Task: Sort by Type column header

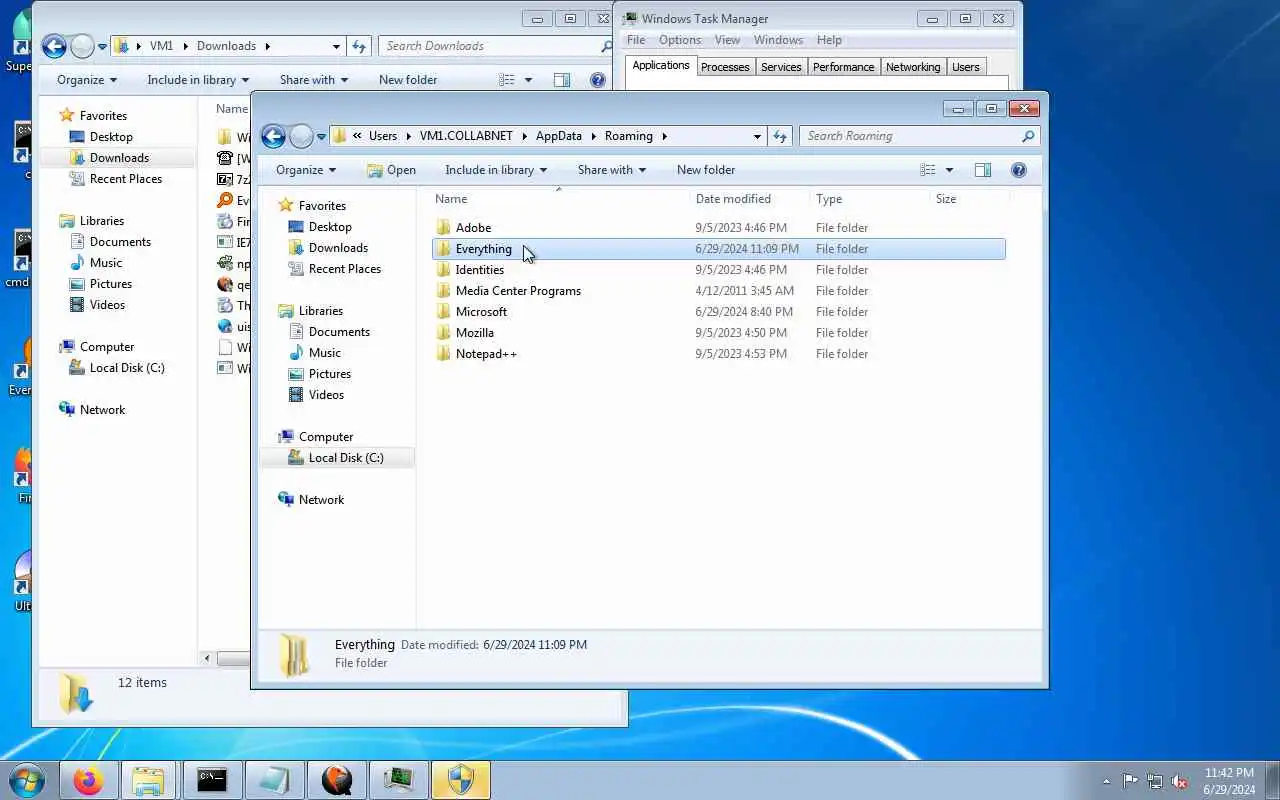Action: (868, 199)
